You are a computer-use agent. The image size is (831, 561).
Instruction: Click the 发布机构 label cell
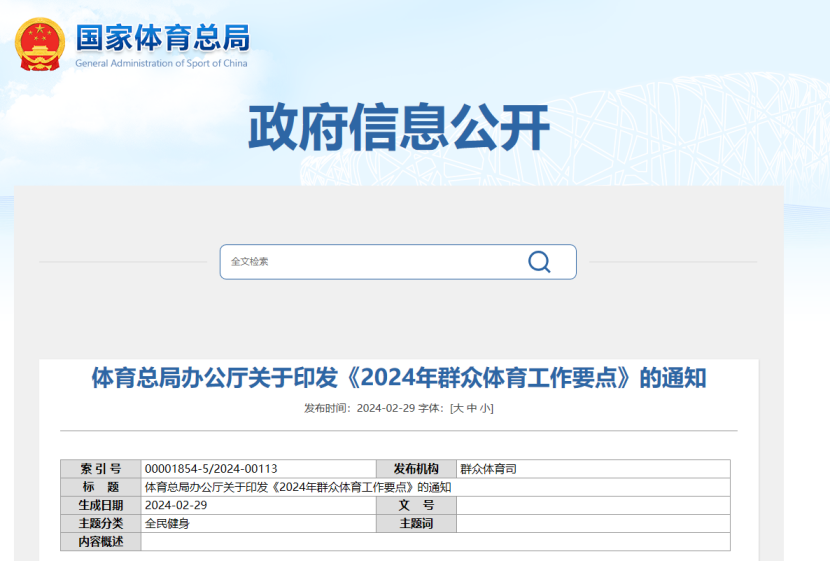tap(416, 469)
